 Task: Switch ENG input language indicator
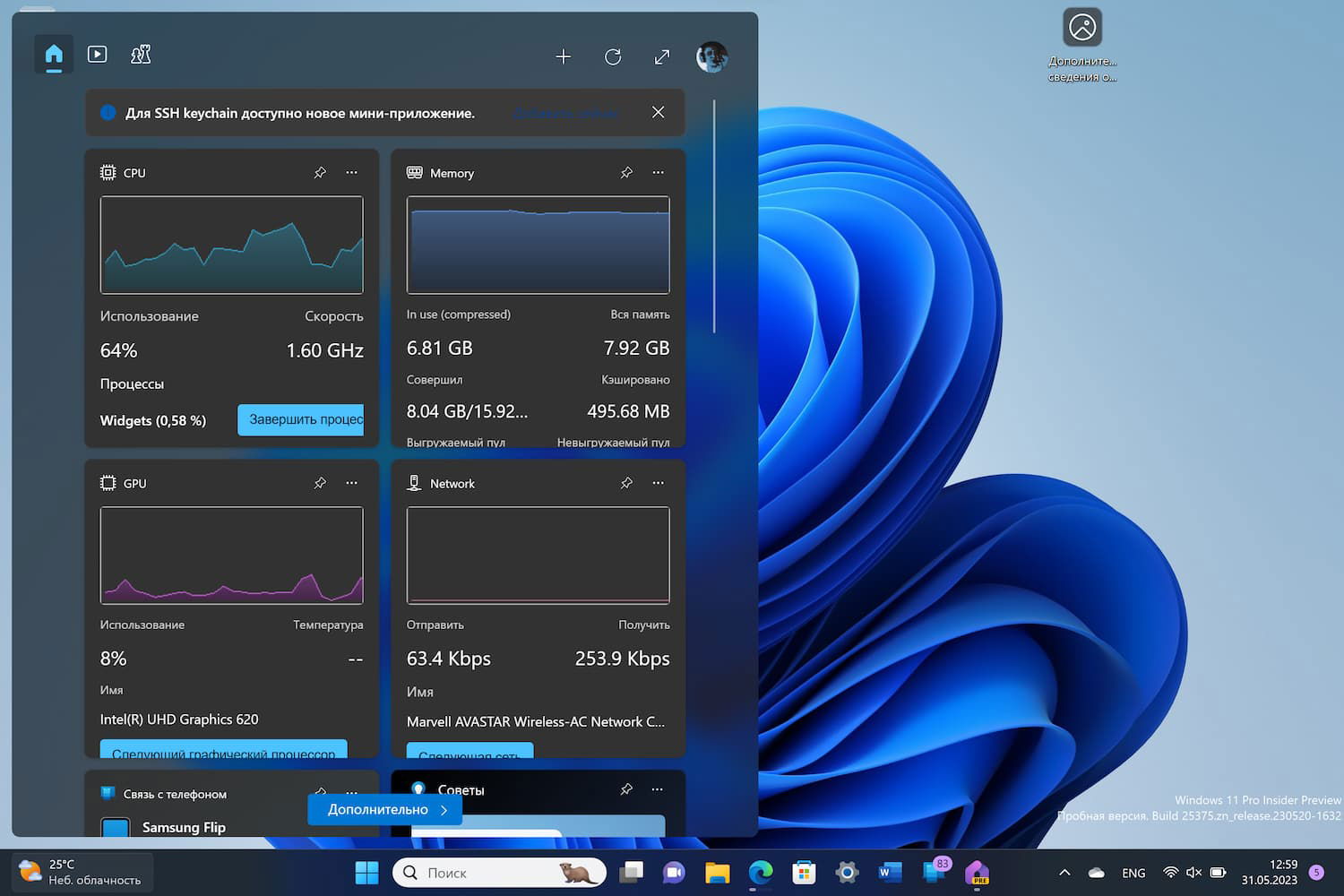point(1133,873)
